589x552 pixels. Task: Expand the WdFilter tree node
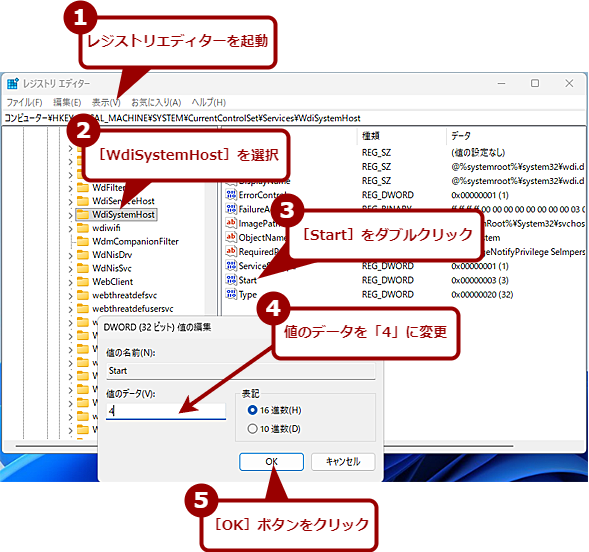(71, 188)
